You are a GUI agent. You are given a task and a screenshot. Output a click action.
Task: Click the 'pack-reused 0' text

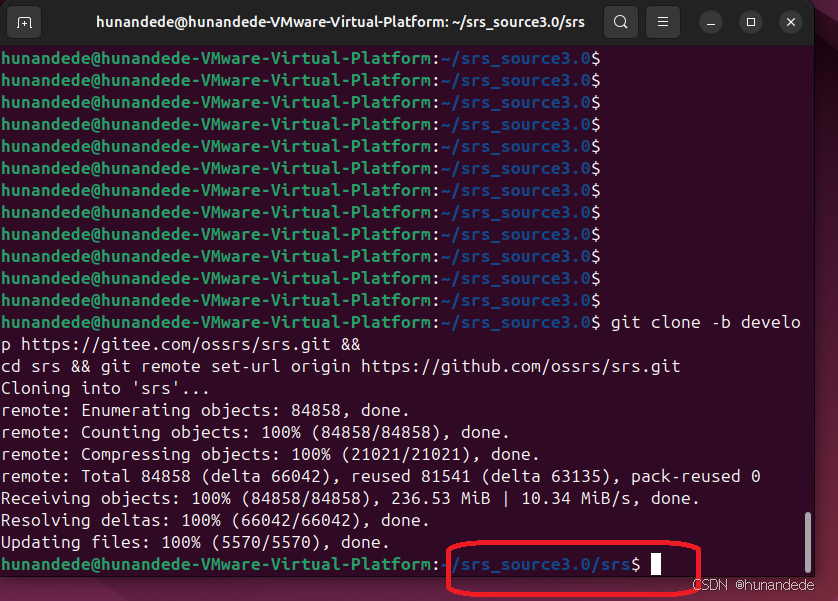point(696,476)
